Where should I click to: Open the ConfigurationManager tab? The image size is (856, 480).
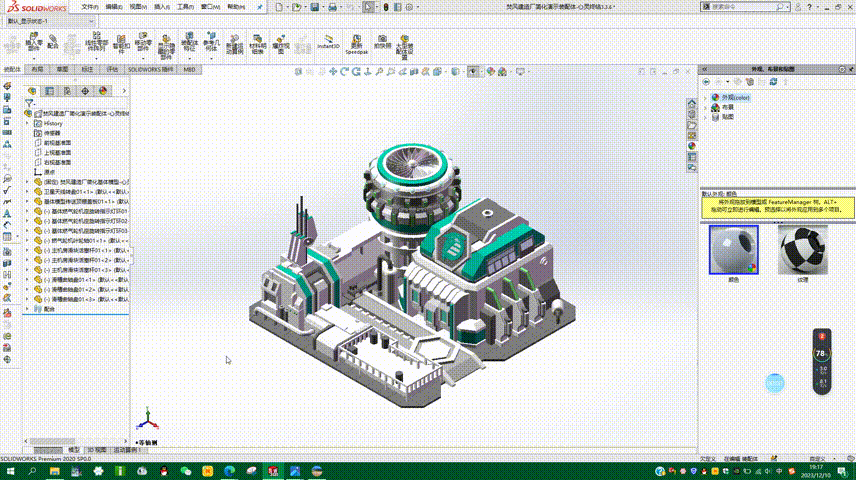(67, 91)
